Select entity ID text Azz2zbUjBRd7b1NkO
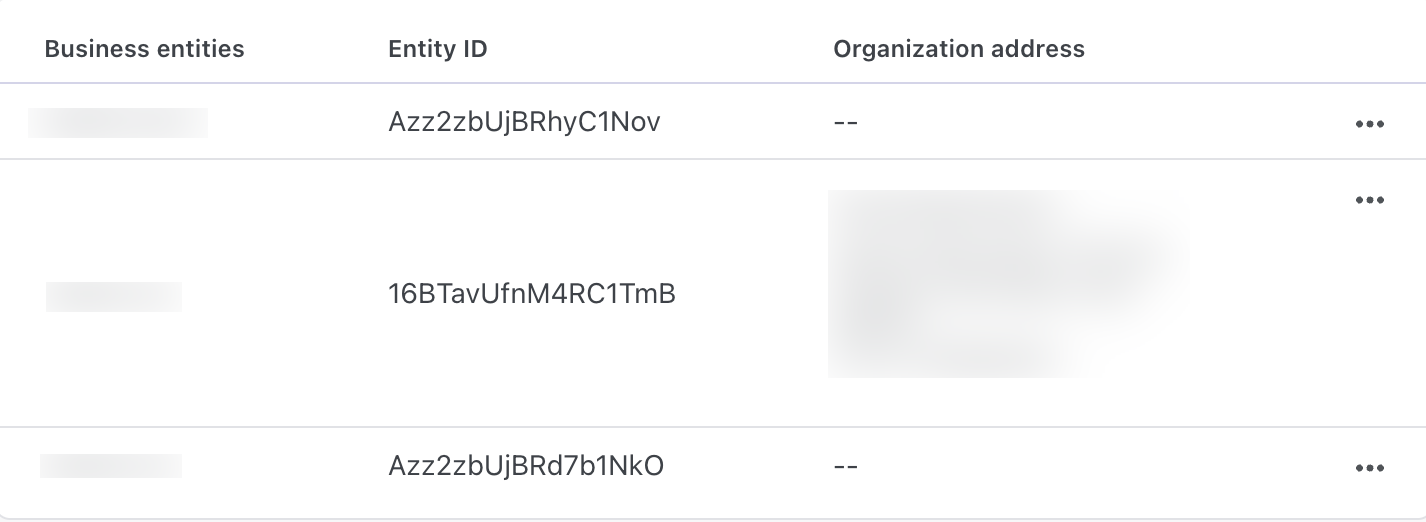This screenshot has width=1426, height=522. [x=525, y=466]
